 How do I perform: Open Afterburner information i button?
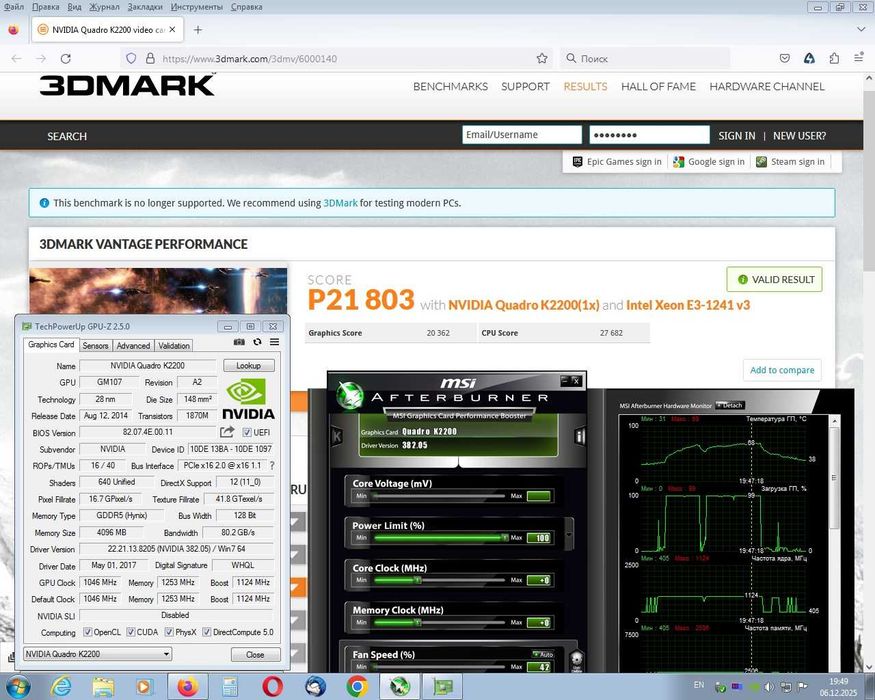coord(580,436)
